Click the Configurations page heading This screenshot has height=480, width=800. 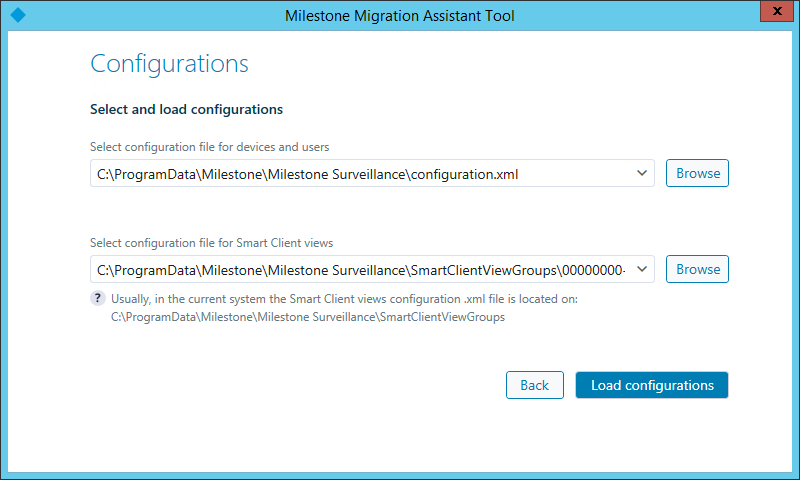tap(169, 64)
